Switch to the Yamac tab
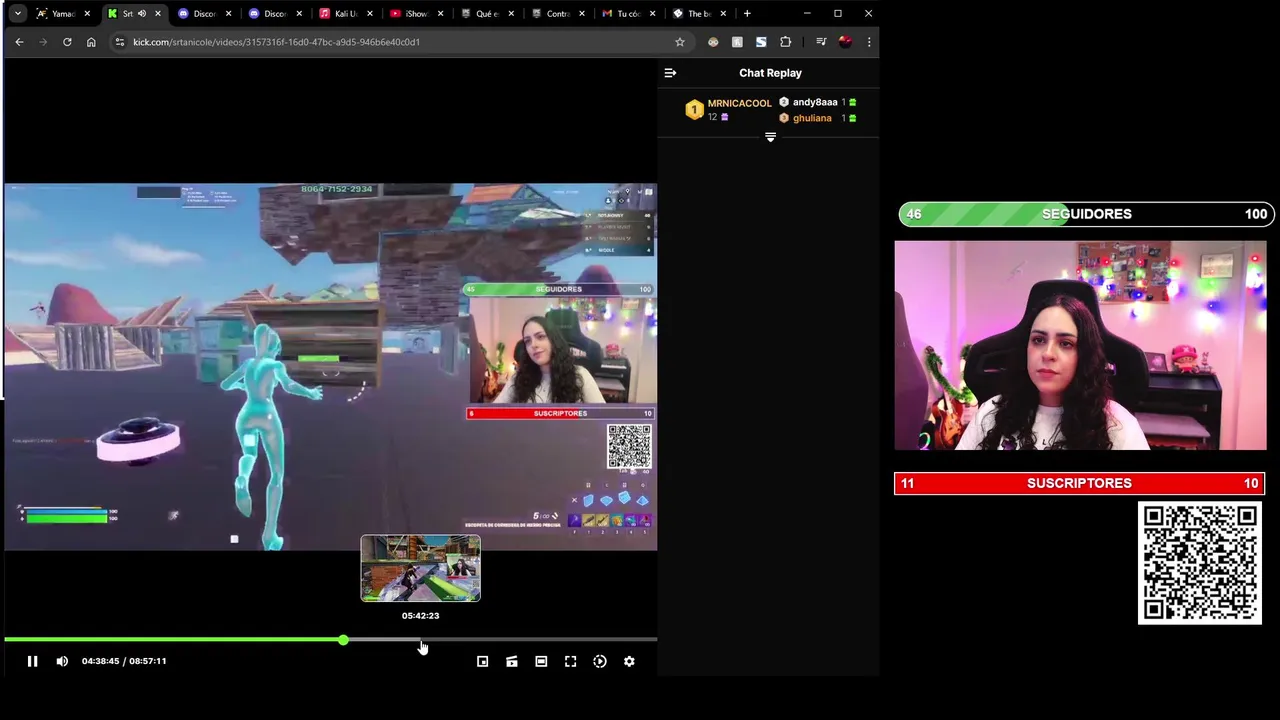1280x720 pixels. (x=63, y=13)
